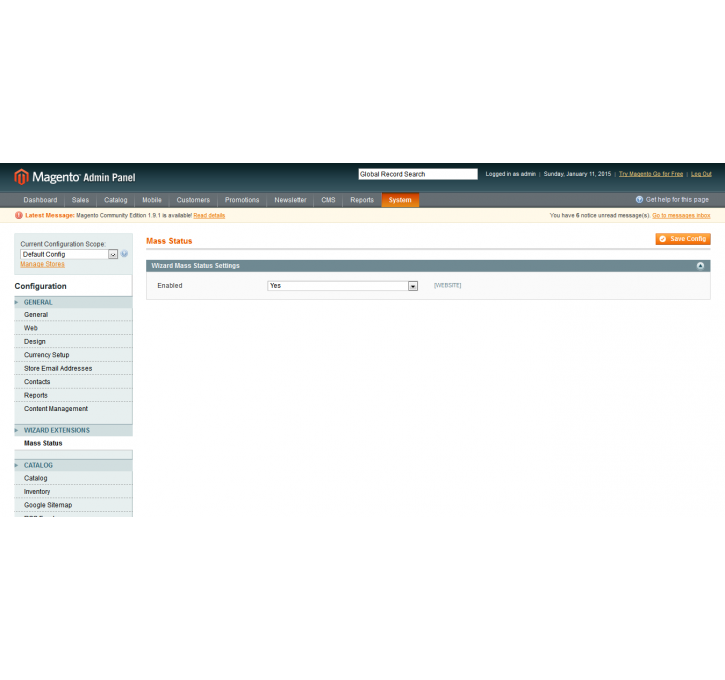
Task: Open the Default Config scope dropdown
Action: click(69, 254)
